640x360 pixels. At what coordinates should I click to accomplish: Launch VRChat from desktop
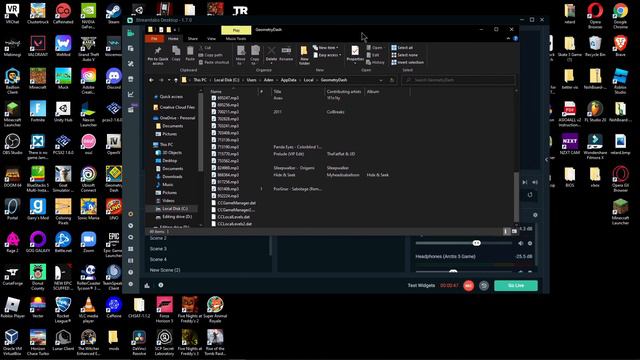(x=12, y=13)
